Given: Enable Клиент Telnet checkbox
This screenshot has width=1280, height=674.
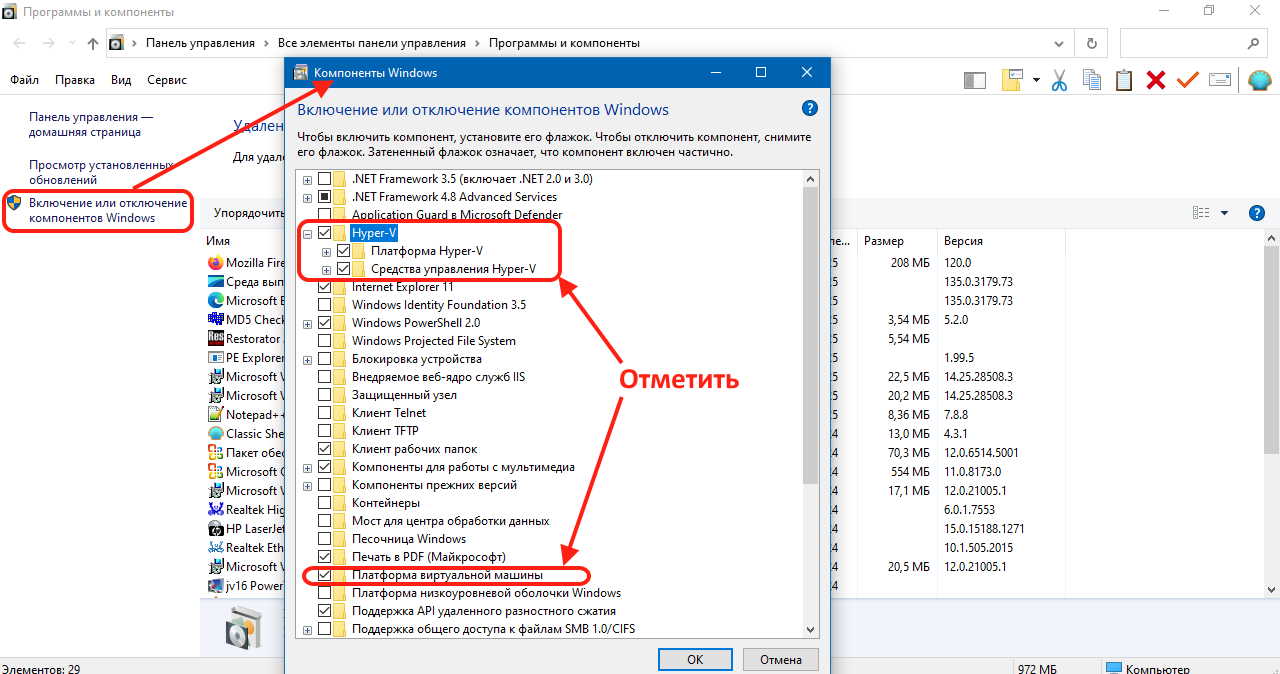Looking at the screenshot, I should pos(324,413).
